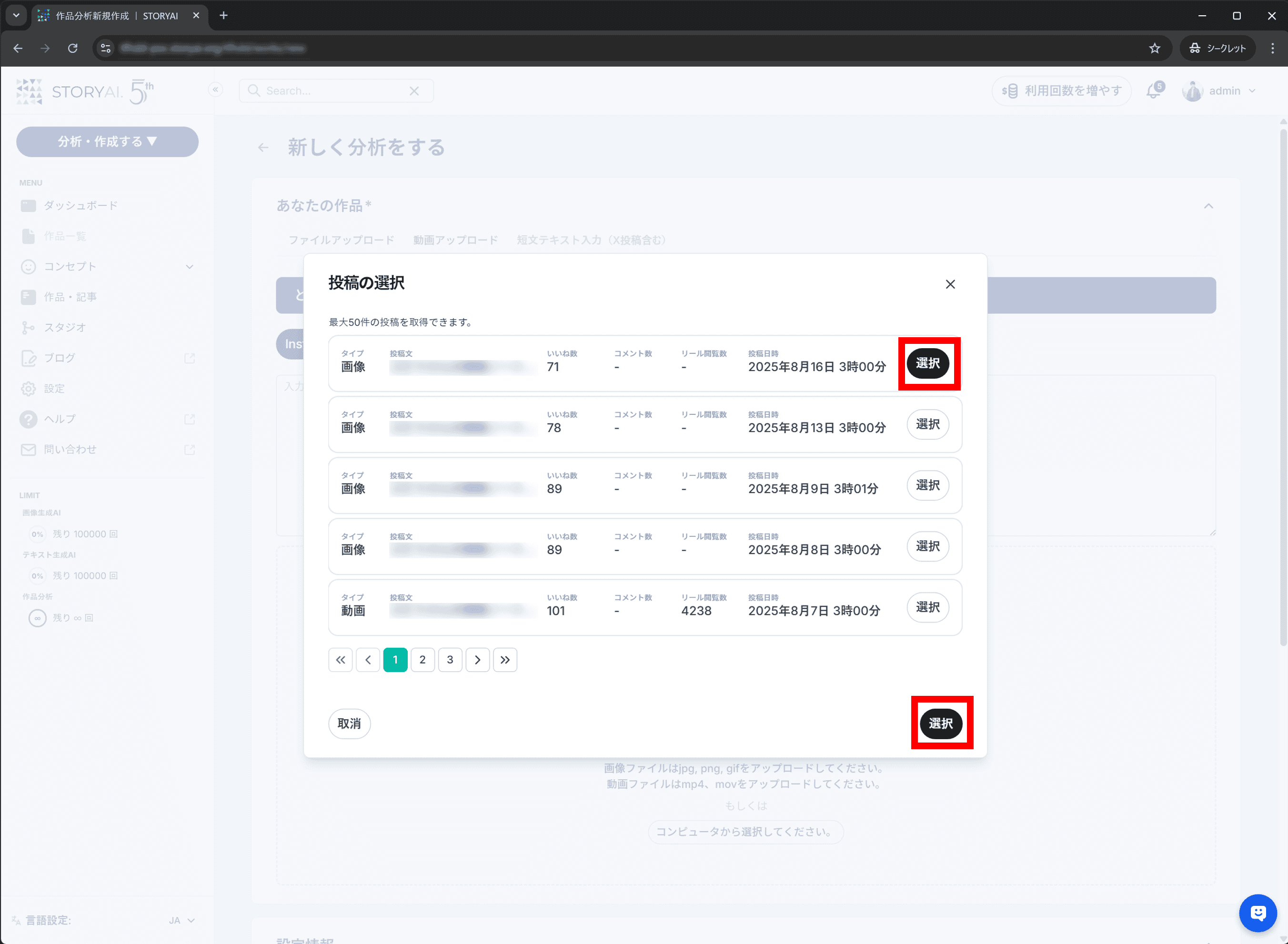Image resolution: width=1288 pixels, height=944 pixels.
Task: Open the 分析・作成する dropdown
Action: [108, 142]
